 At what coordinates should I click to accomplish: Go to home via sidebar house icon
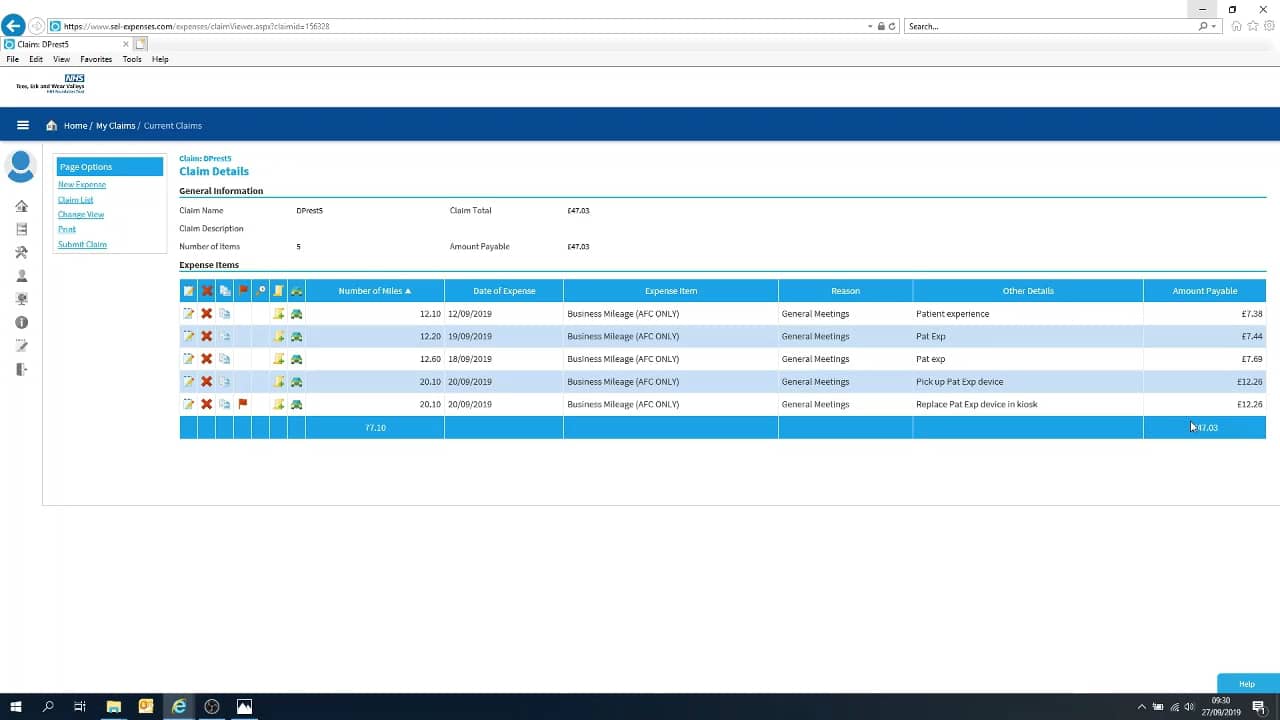coord(22,206)
